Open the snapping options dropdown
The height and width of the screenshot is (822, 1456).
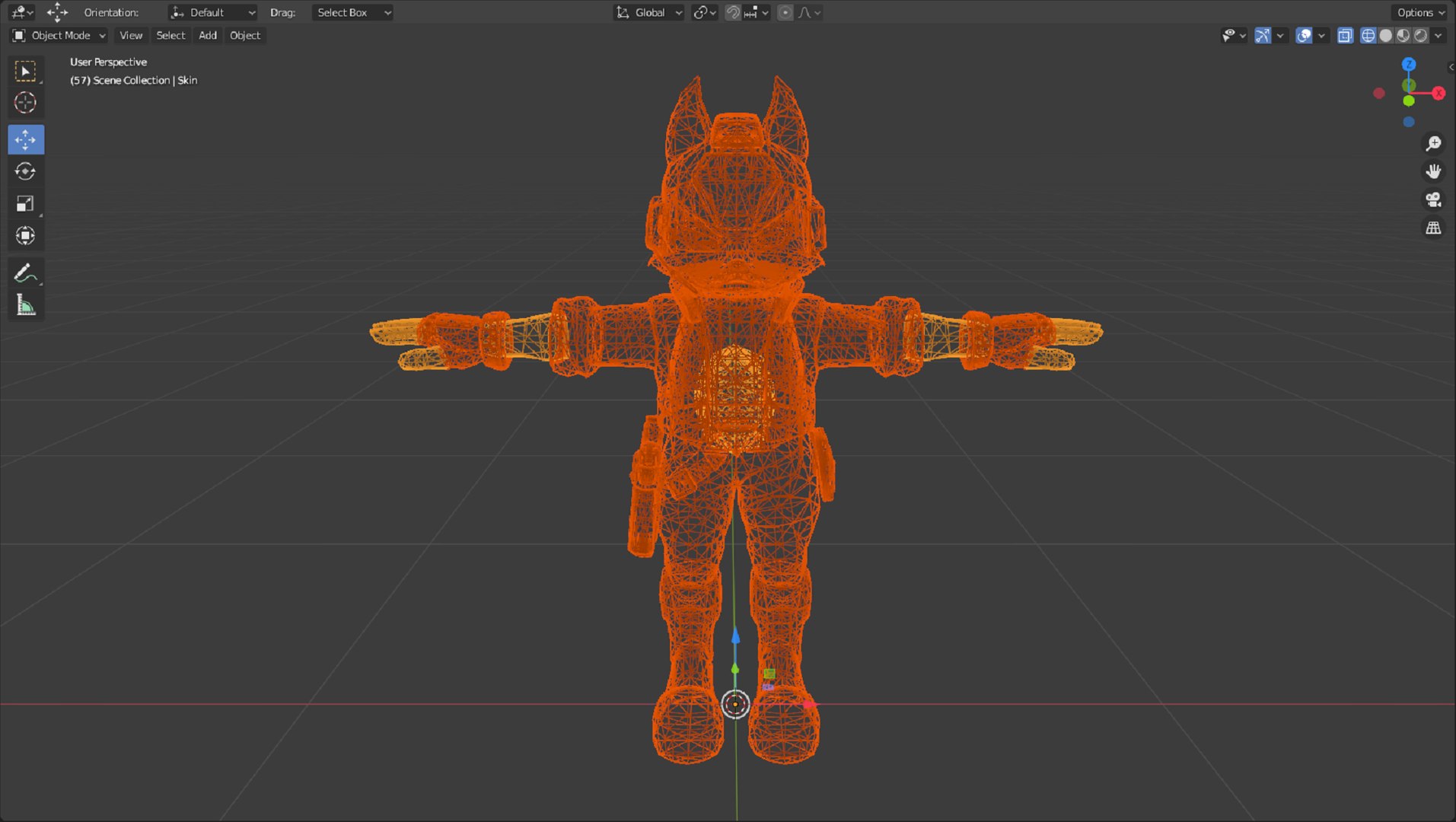[757, 12]
